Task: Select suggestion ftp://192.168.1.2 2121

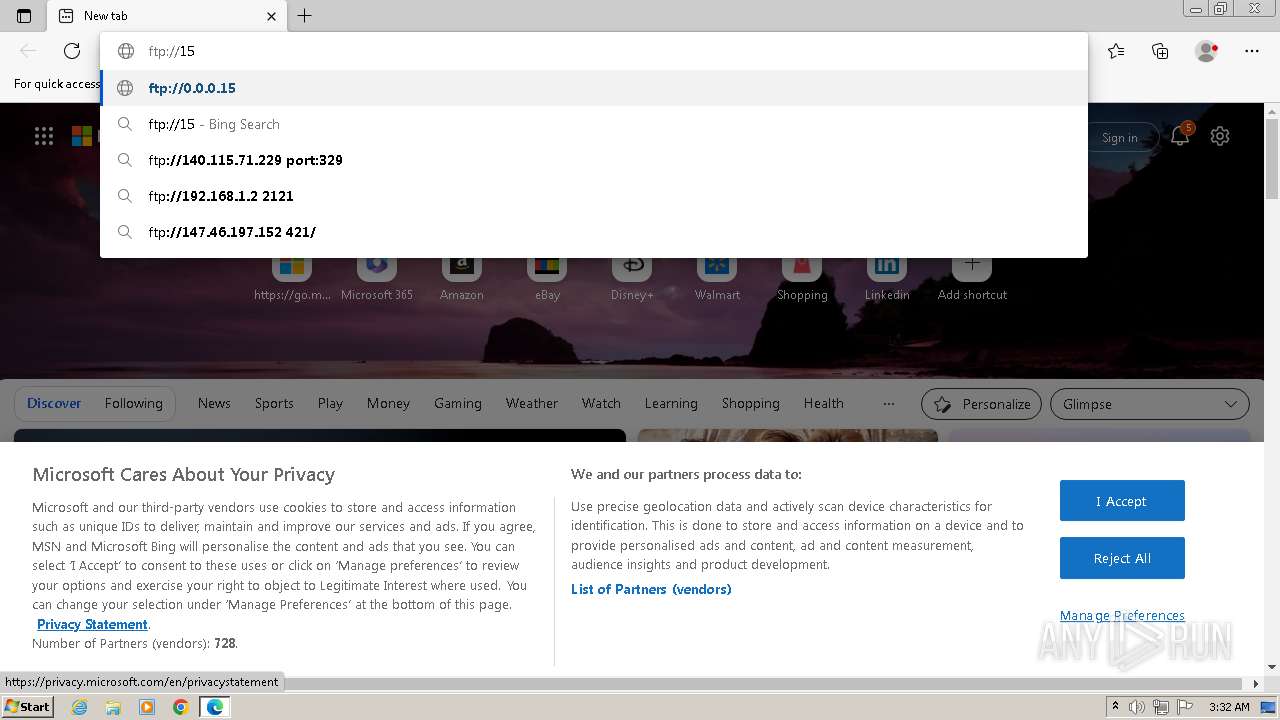Action: [594, 196]
